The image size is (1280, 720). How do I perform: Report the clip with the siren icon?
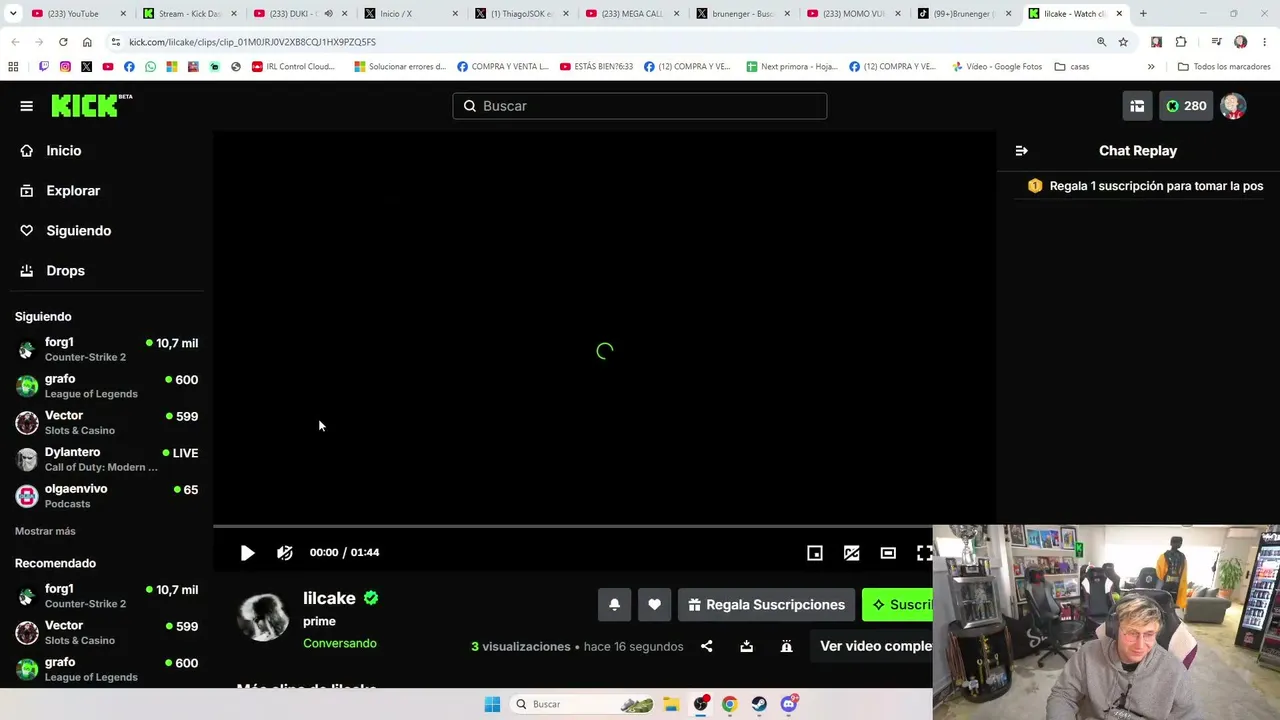click(786, 646)
